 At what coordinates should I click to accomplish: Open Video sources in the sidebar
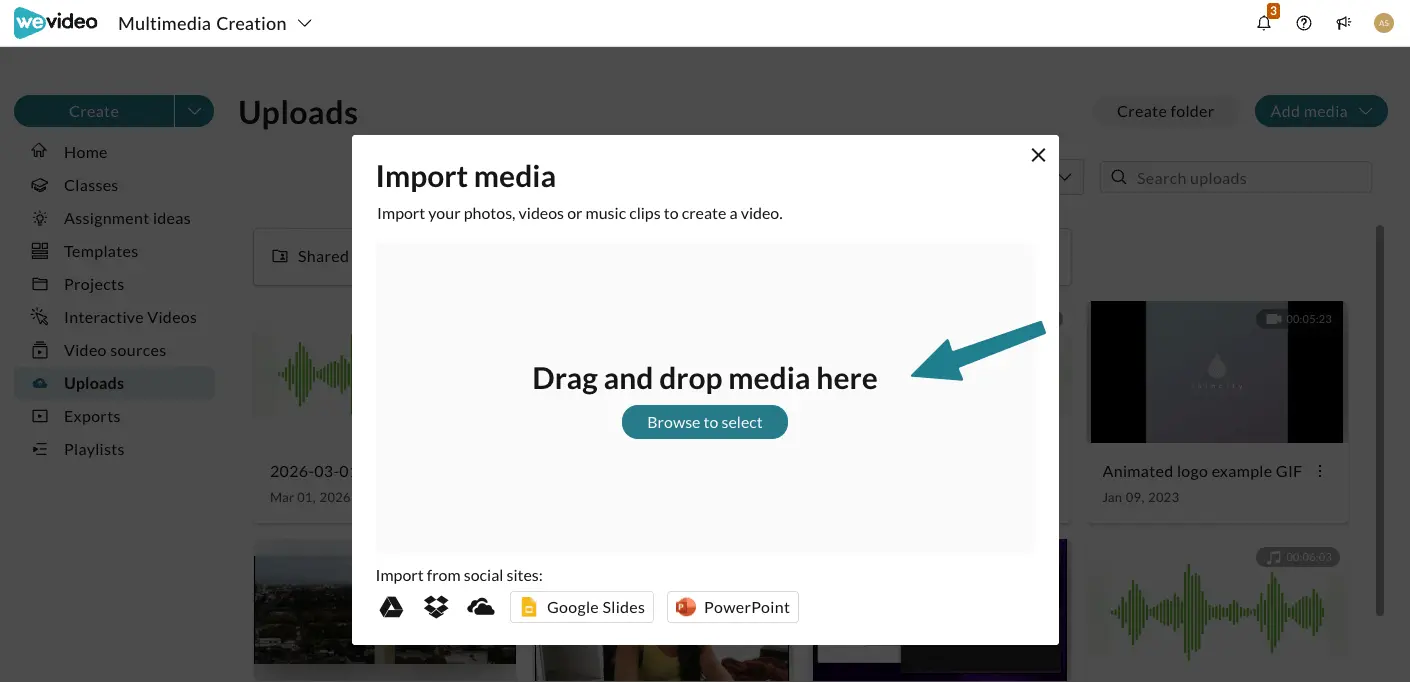[x=114, y=350]
